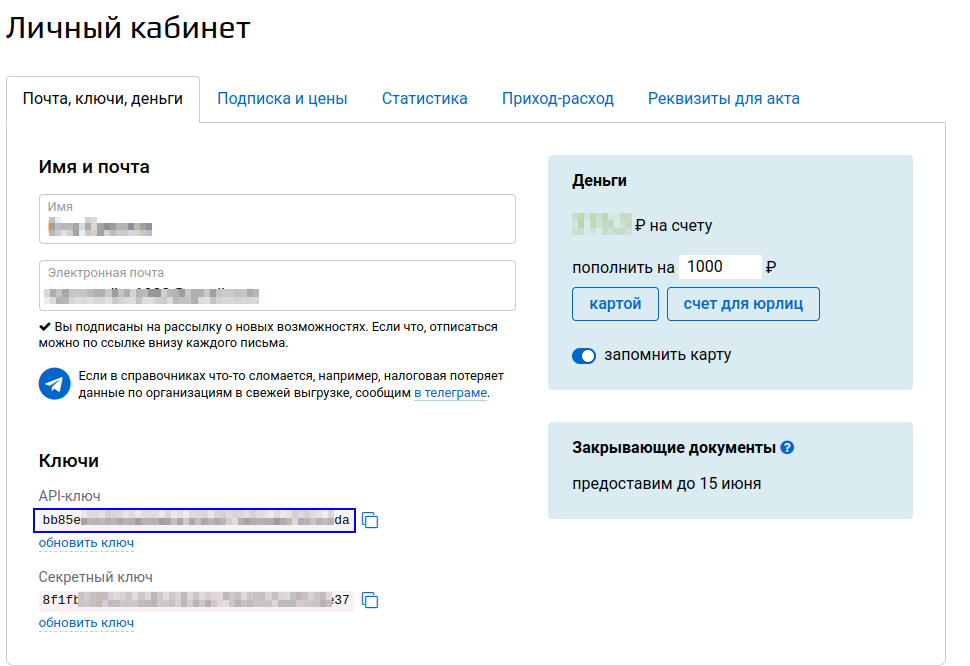Open the Реквизиты для акта tab
970x666 pixels.
(723, 99)
